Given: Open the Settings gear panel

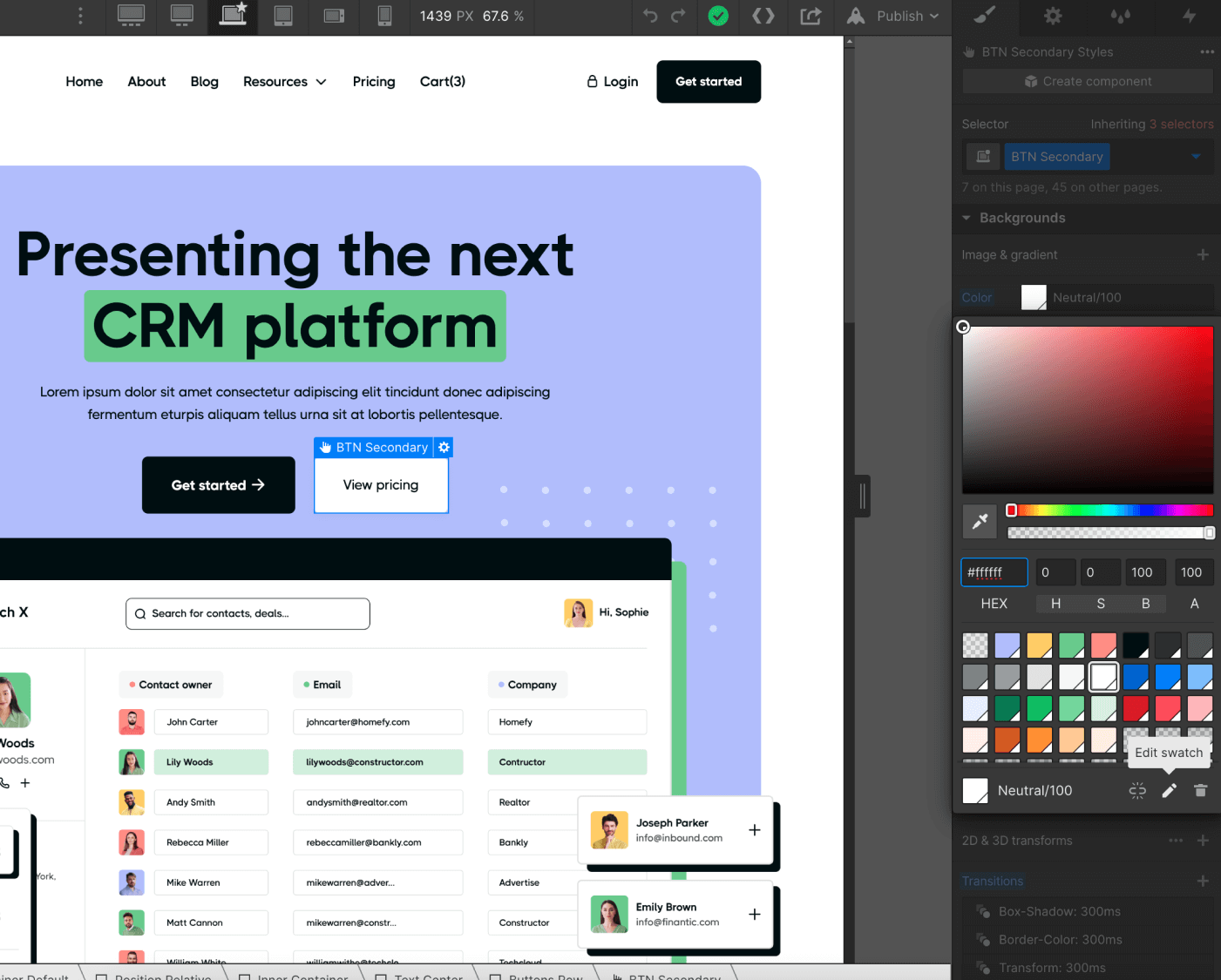Looking at the screenshot, I should pos(1052,17).
